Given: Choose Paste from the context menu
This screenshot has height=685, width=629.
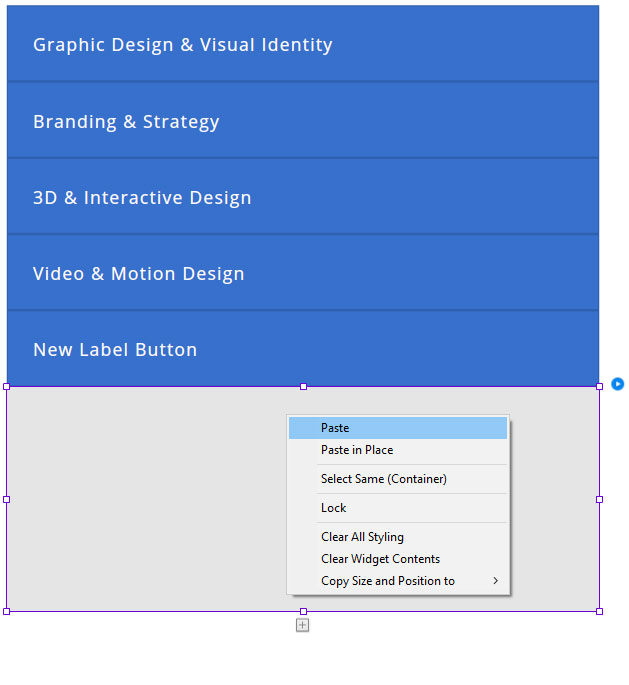Looking at the screenshot, I should coord(398,428).
